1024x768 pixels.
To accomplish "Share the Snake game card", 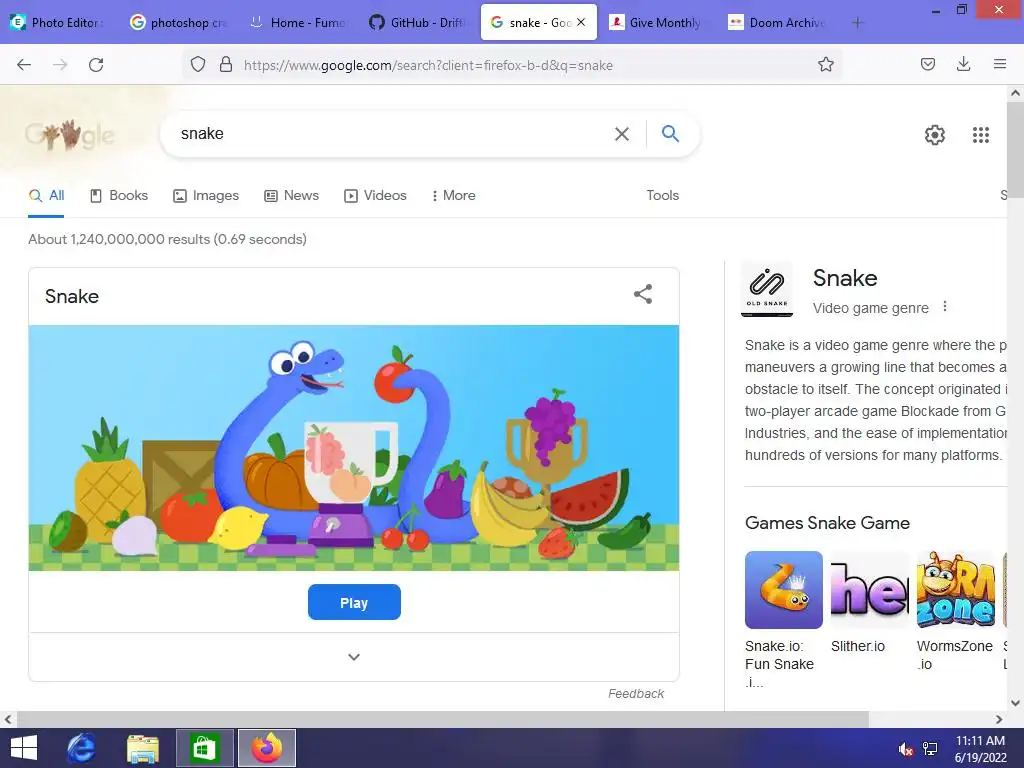I will [643, 294].
